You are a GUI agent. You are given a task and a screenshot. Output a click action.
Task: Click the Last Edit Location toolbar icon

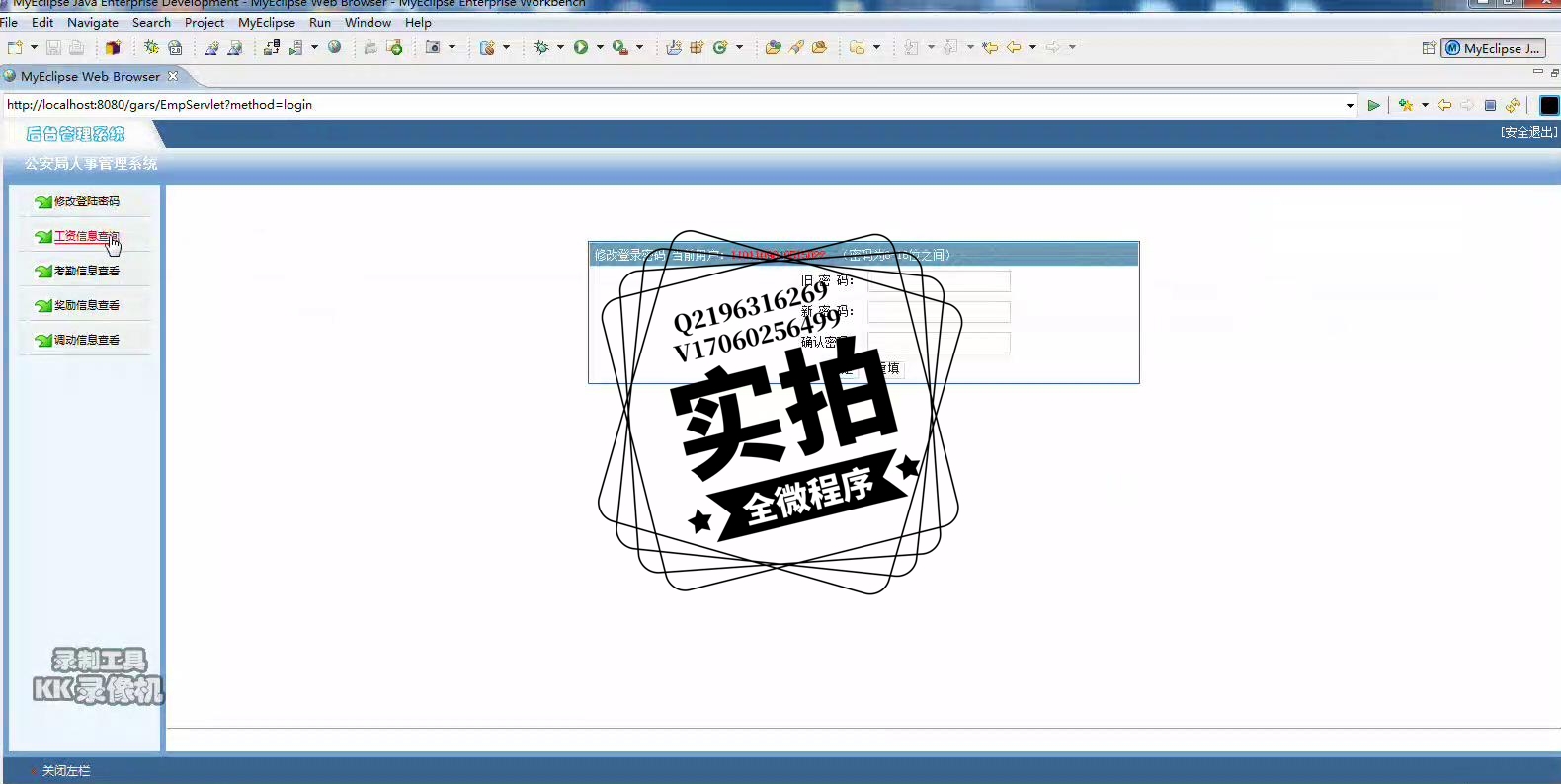click(990, 47)
